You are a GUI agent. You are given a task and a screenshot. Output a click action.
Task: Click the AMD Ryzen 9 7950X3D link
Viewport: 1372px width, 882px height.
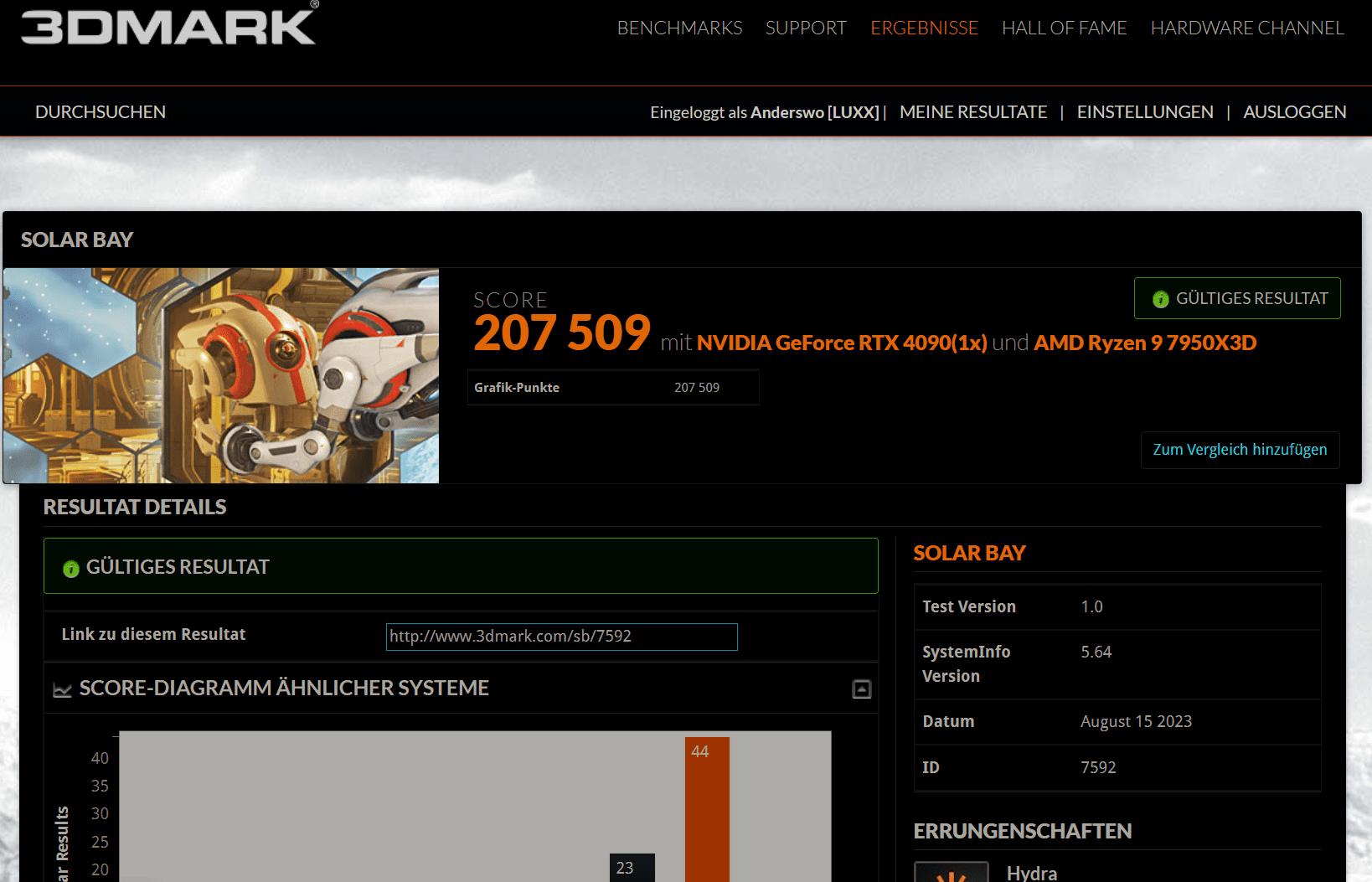point(1145,343)
